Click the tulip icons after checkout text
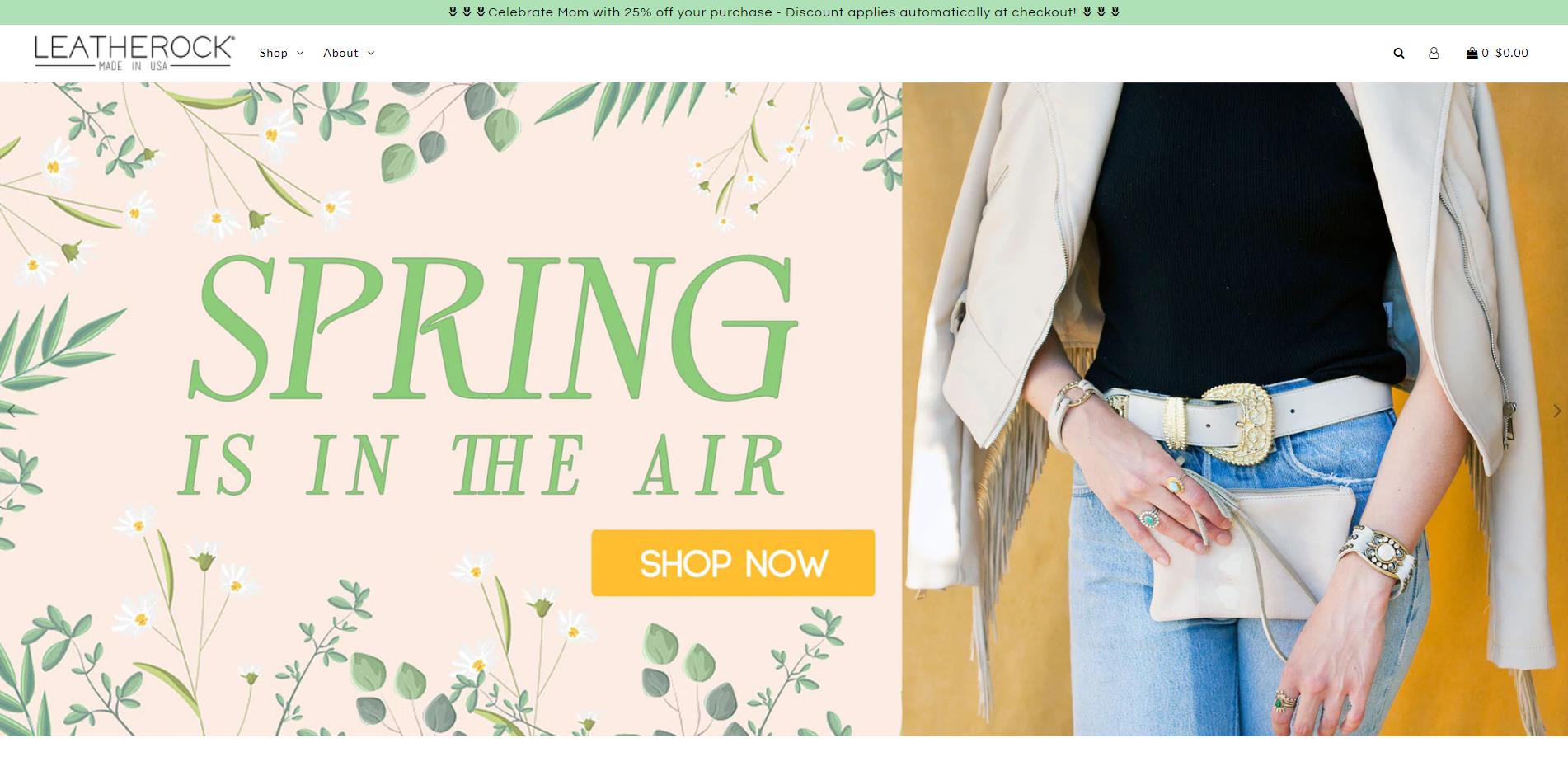Viewport: 1568px width, 771px height. [x=1101, y=12]
